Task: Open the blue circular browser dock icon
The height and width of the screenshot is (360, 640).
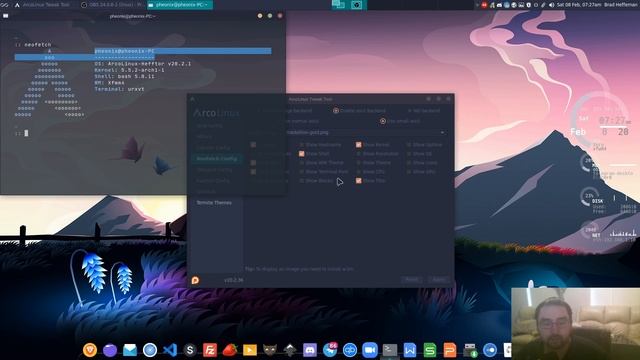Action: (x=150, y=350)
